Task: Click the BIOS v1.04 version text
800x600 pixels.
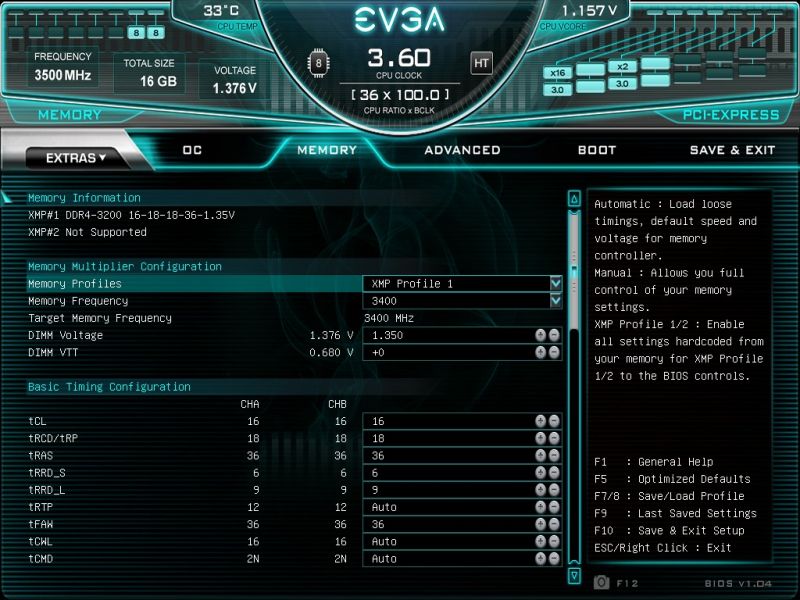Action: tap(738, 583)
